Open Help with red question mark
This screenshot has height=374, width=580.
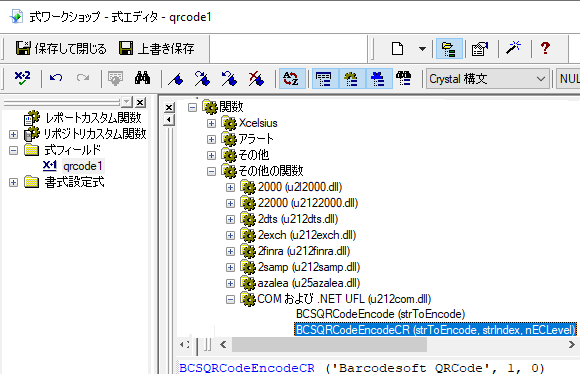coord(545,48)
